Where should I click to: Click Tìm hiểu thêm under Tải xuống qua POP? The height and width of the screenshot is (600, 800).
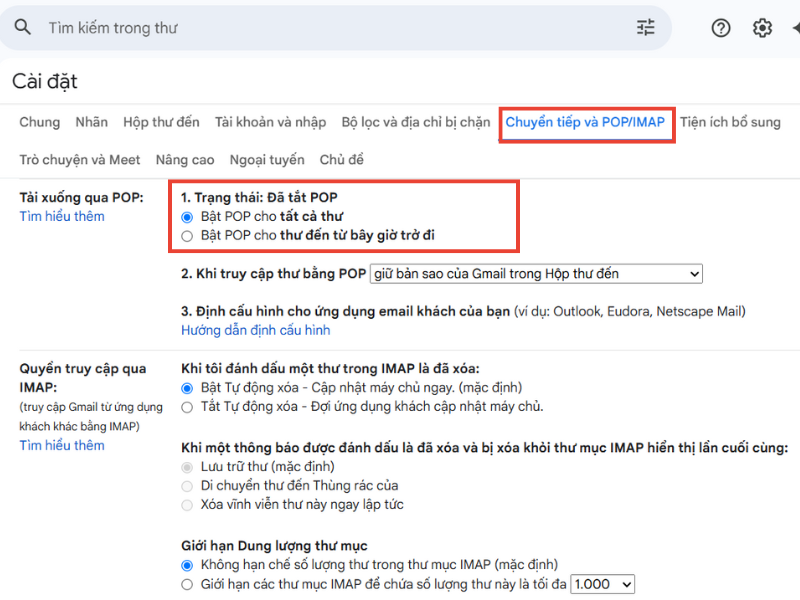pyautogui.click(x=61, y=216)
